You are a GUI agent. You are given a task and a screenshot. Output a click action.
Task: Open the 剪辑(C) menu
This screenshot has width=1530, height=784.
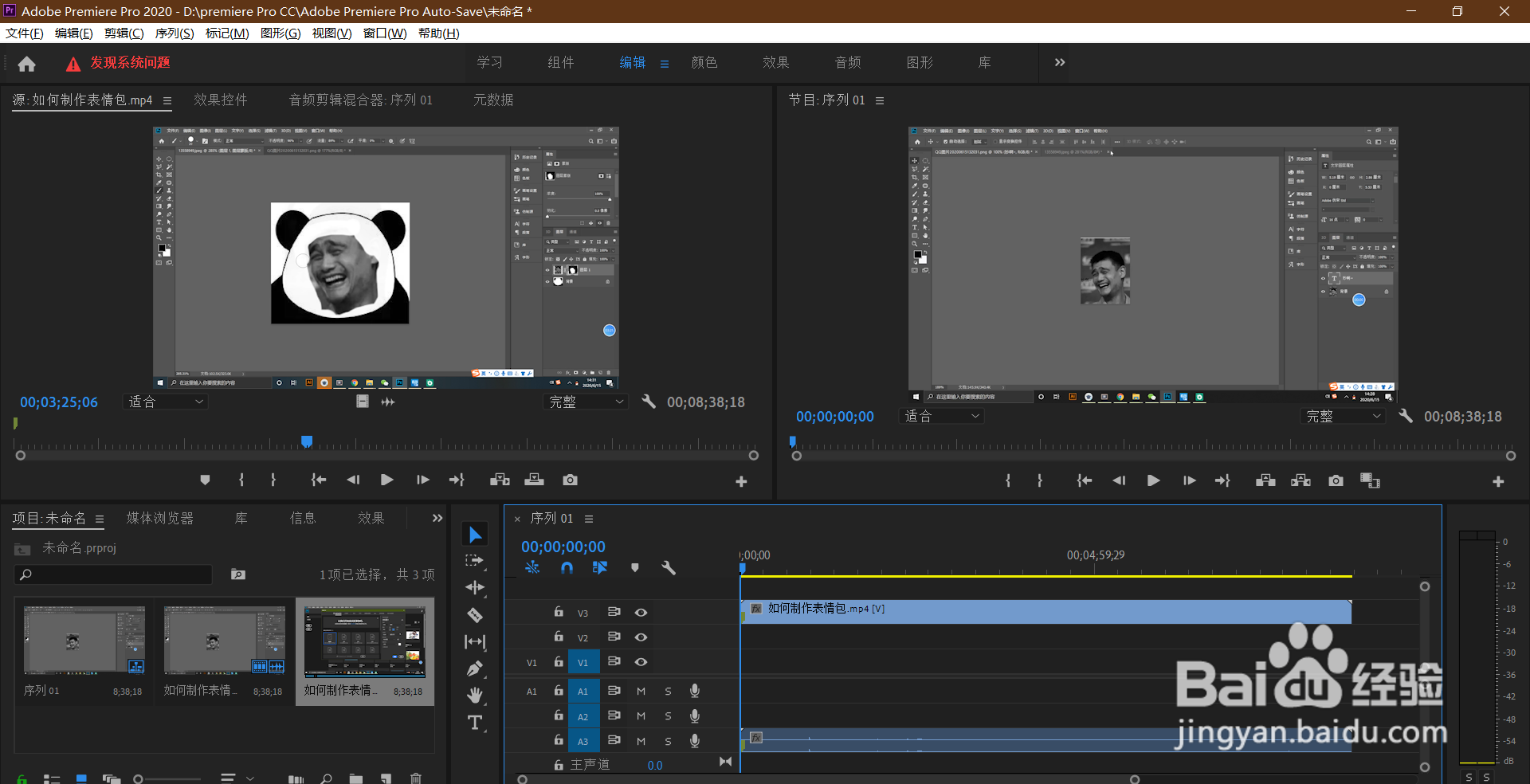[x=124, y=33]
